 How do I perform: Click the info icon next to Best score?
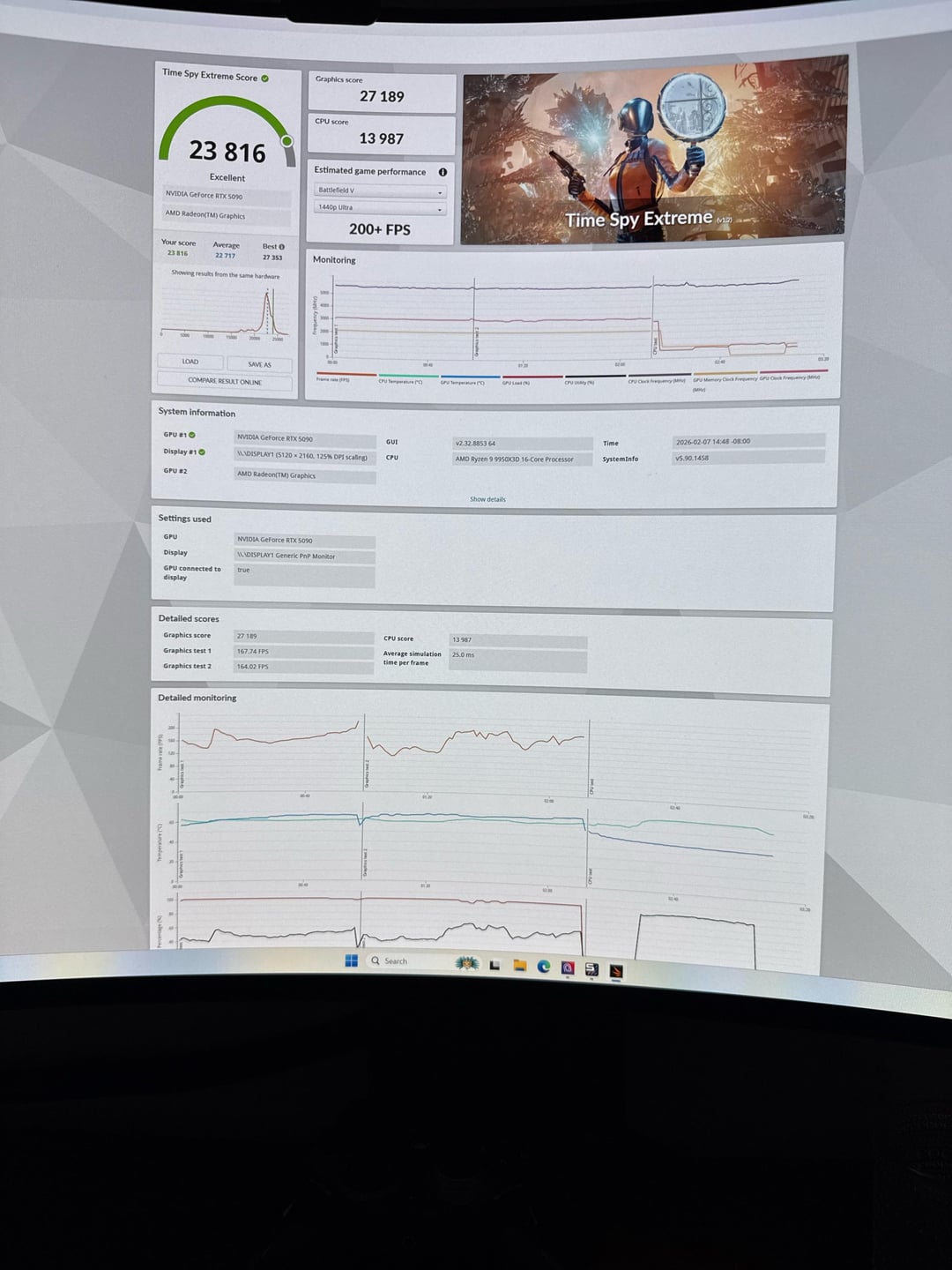pos(282,247)
